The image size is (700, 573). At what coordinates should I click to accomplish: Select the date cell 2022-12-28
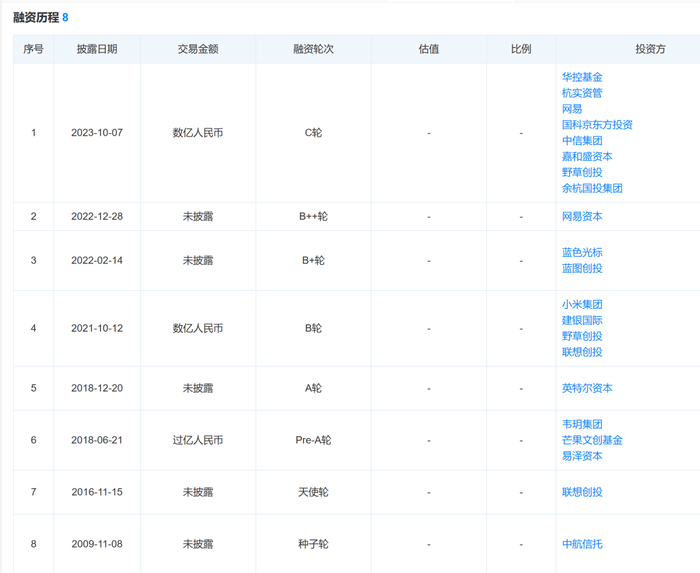(x=97, y=216)
